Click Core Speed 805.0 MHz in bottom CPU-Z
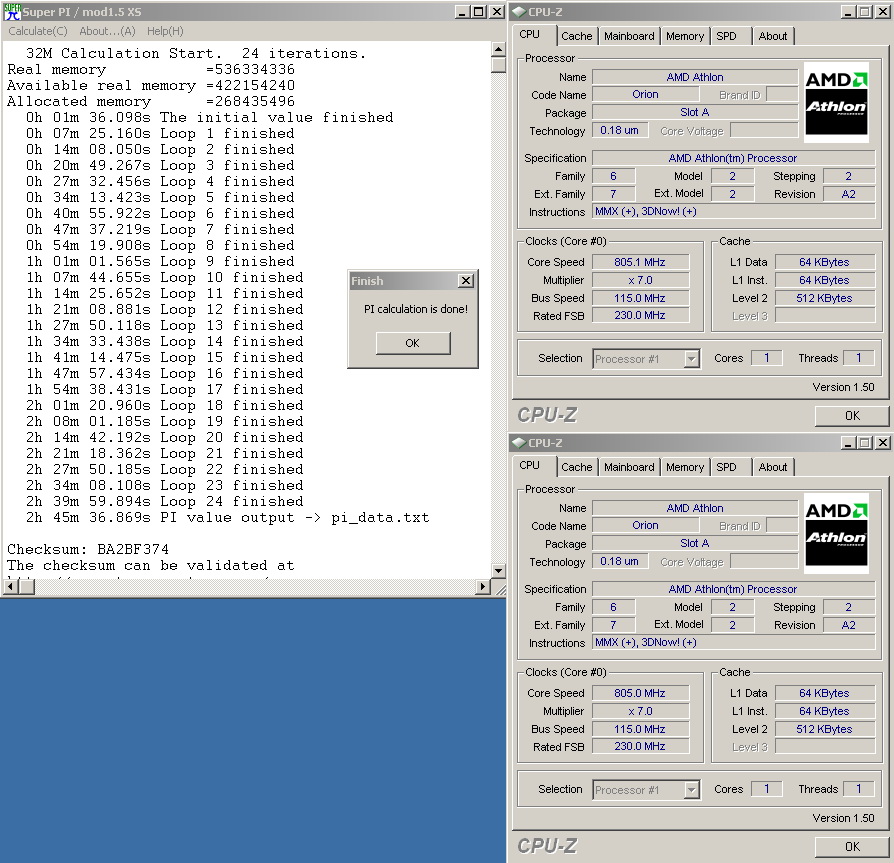Viewport: 894px width, 863px height. [x=640, y=693]
